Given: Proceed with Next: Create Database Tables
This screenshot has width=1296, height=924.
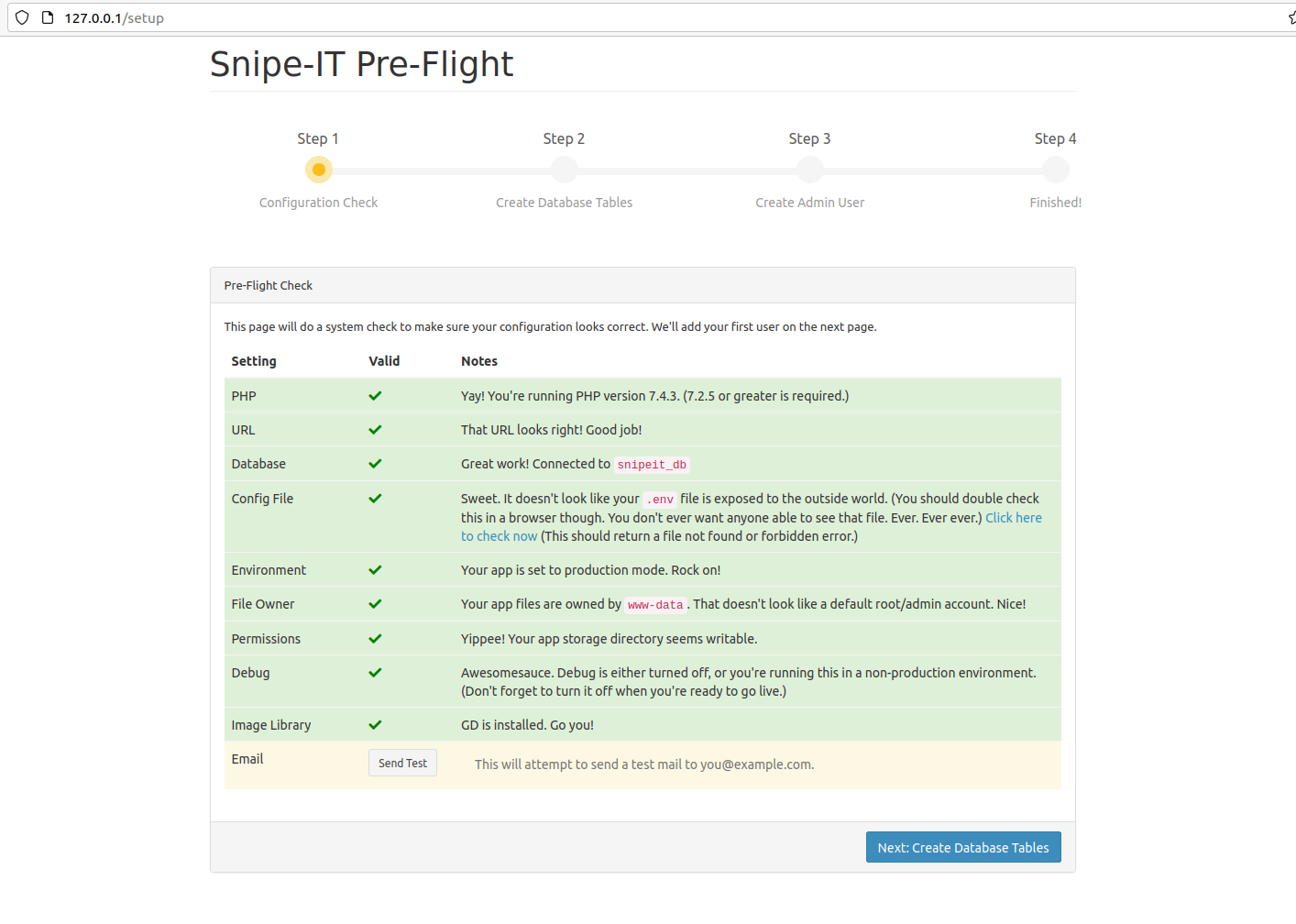Looking at the screenshot, I should point(962,848).
